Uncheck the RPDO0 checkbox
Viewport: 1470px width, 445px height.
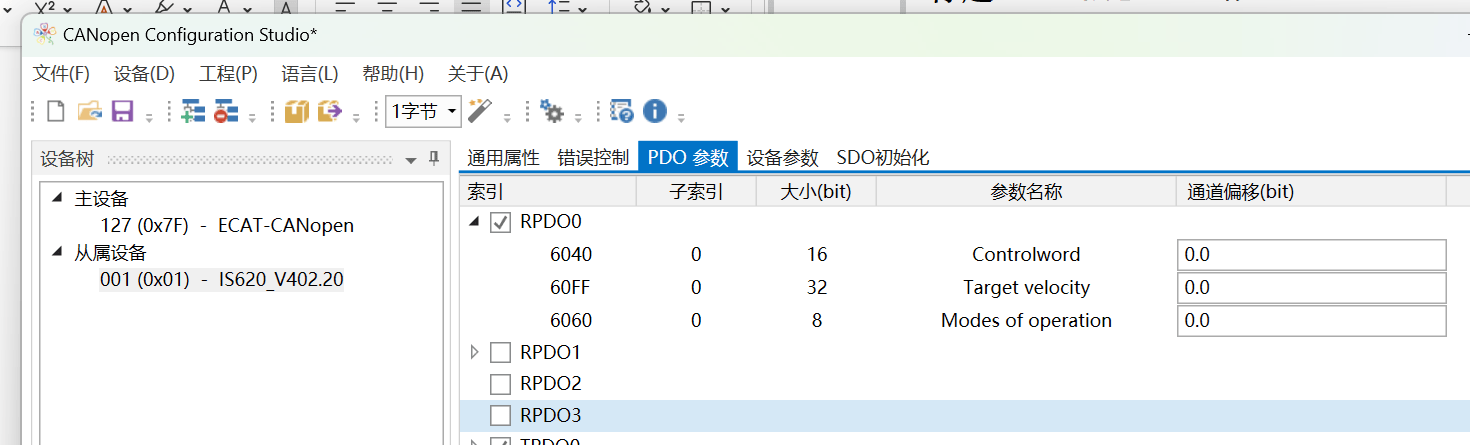[501, 222]
